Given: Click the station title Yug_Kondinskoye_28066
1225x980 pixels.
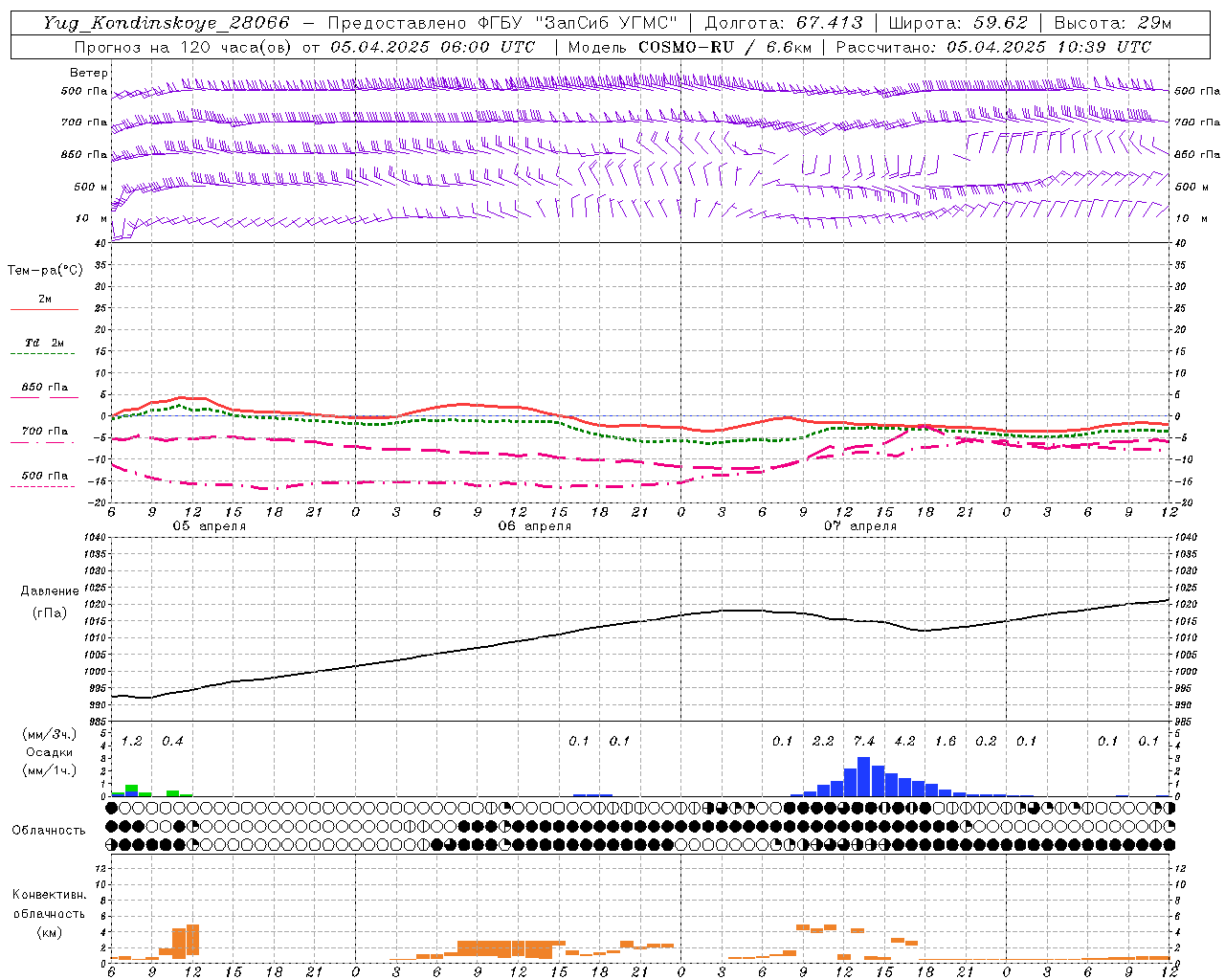Looking at the screenshot, I should (167, 23).
